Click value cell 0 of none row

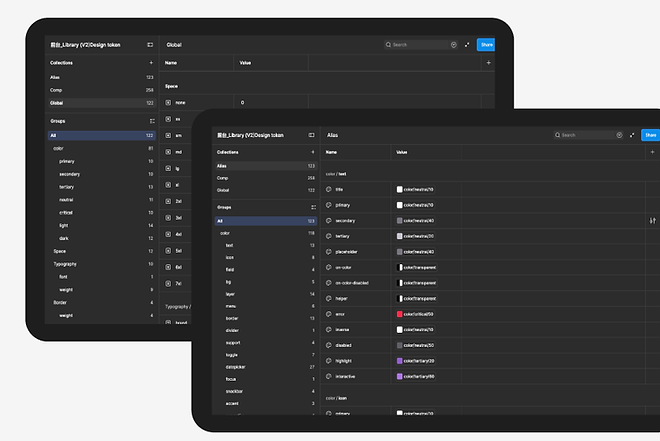271,103
